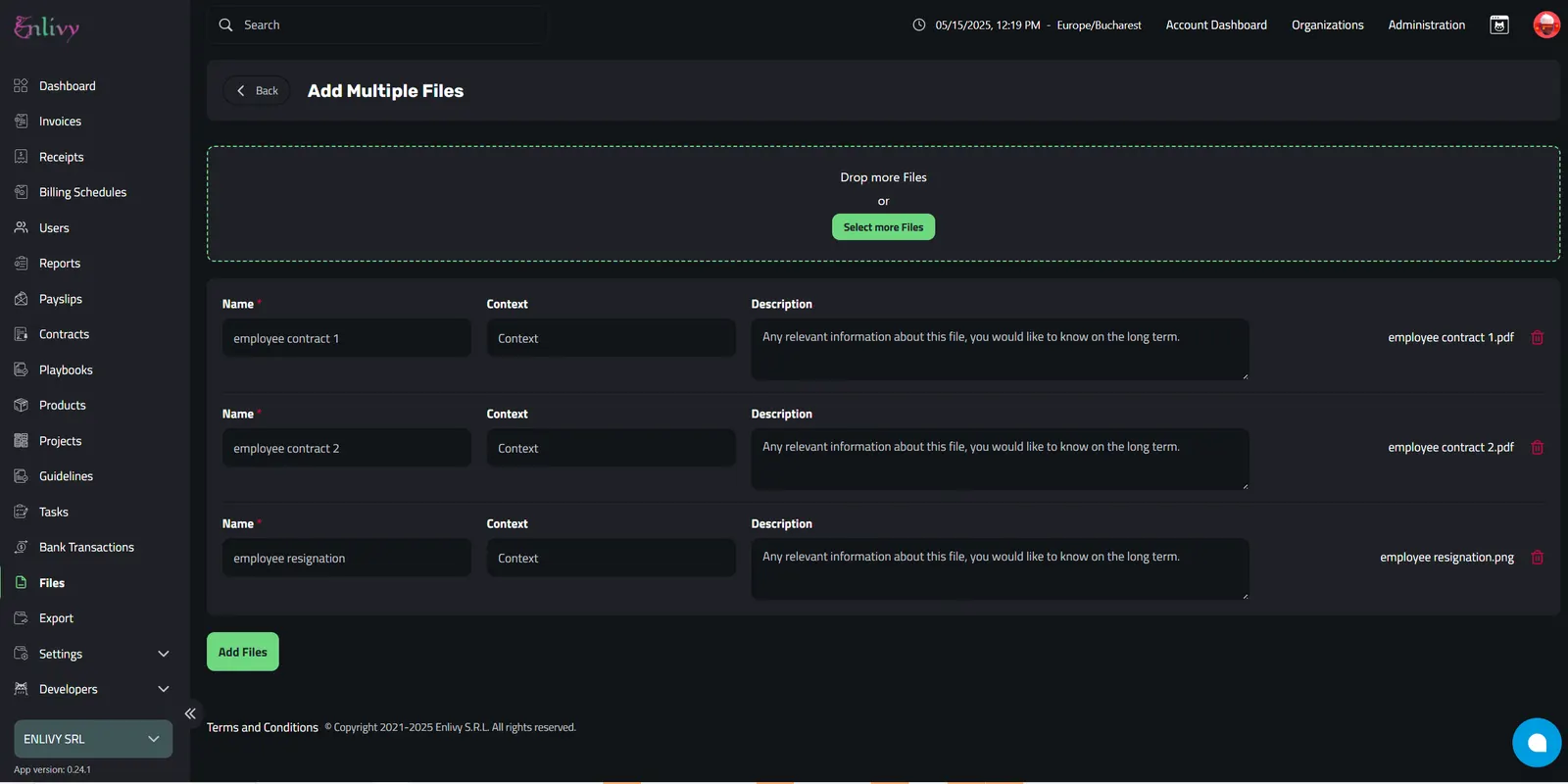The height and width of the screenshot is (784, 1568).
Task: Click the Add Files button
Action: point(243,652)
